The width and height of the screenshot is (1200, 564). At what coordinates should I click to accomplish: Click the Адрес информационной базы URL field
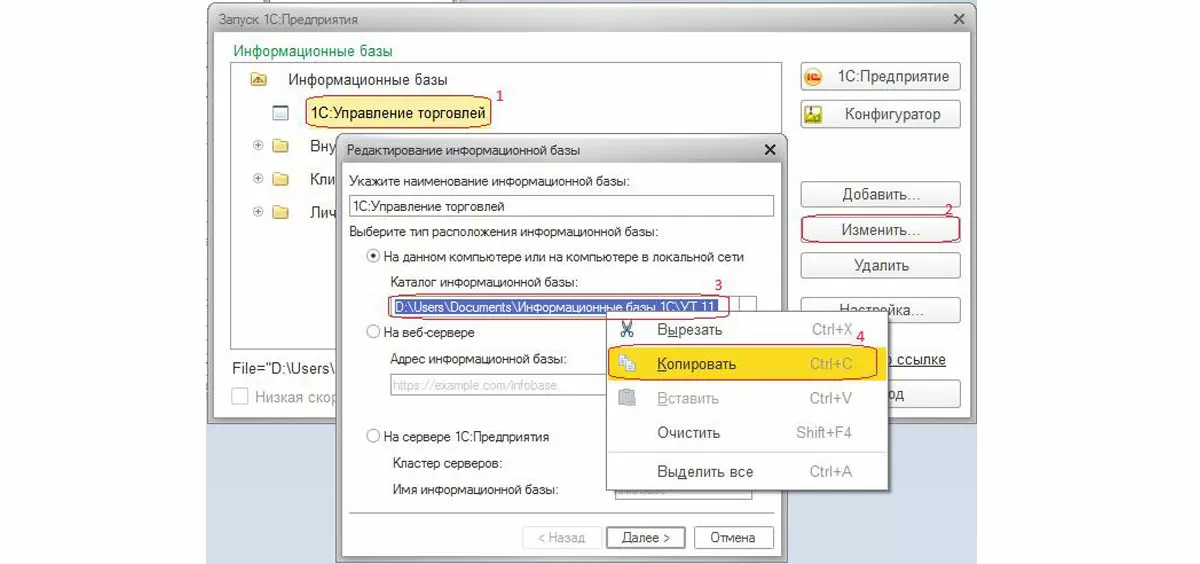coord(498,384)
